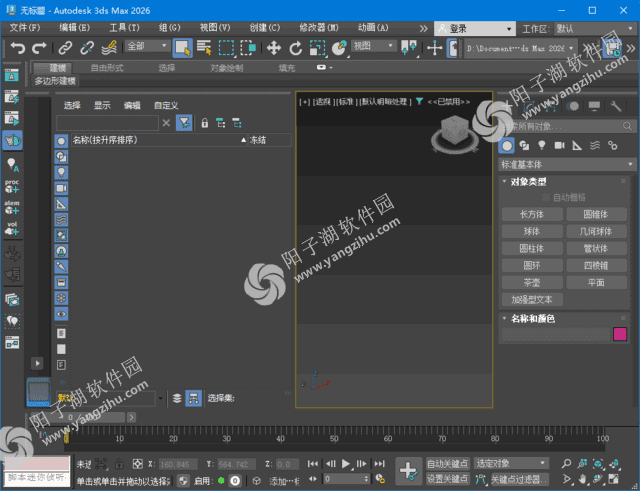
Task: Open Select by Name list icon
Action: pyautogui.click(x=204, y=48)
